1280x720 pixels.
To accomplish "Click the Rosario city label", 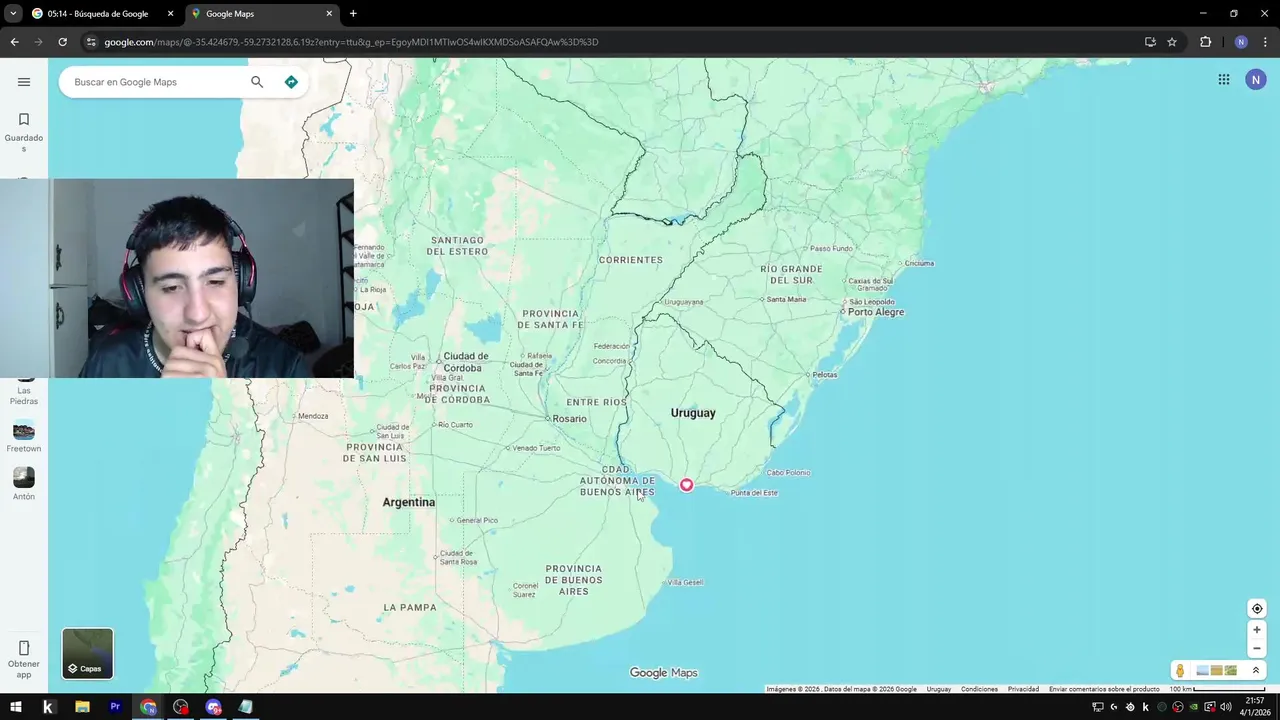I will coord(569,419).
